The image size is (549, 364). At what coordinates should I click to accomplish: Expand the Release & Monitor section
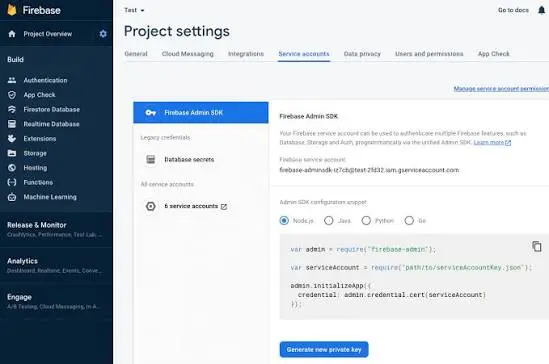[55, 229]
